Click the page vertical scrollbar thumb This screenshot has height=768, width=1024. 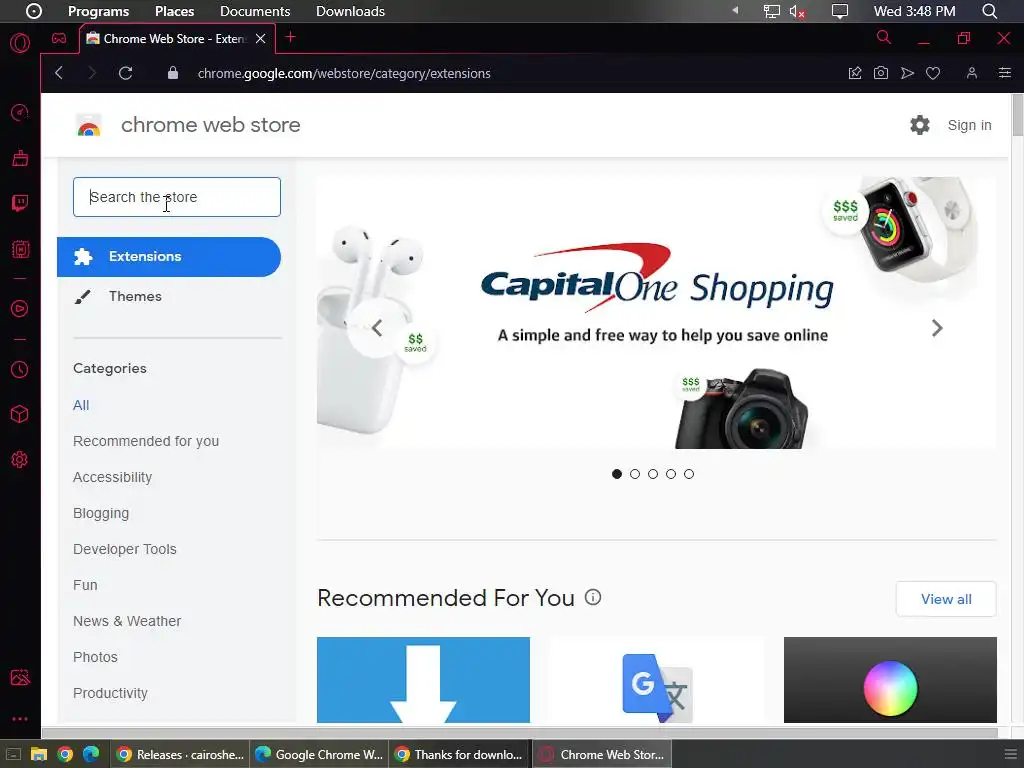1017,115
